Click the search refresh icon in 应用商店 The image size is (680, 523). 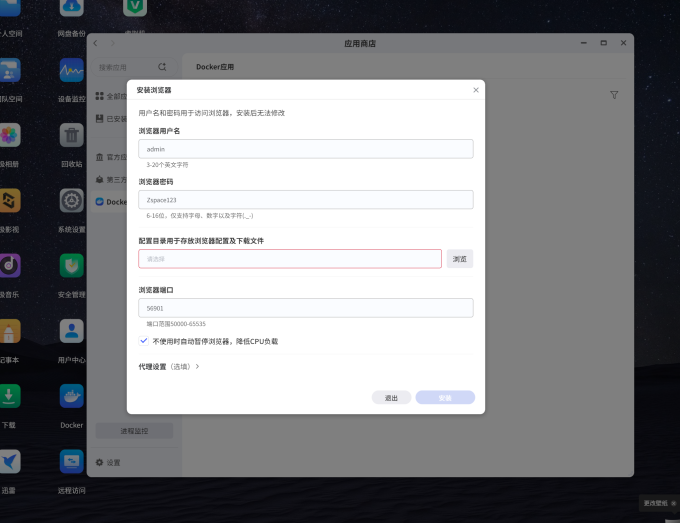coord(162,67)
